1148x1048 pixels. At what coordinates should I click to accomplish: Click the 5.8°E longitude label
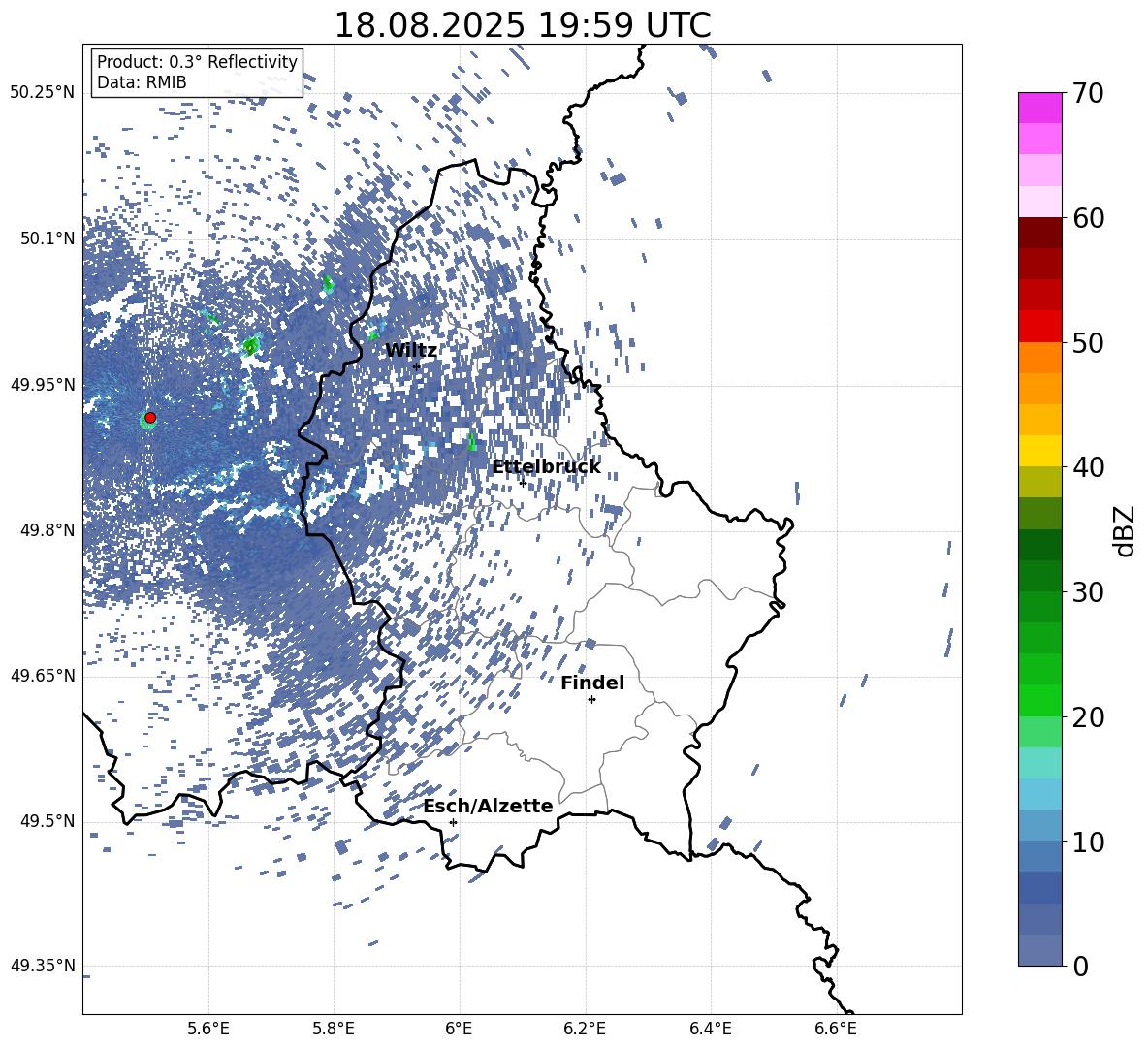[x=334, y=1029]
